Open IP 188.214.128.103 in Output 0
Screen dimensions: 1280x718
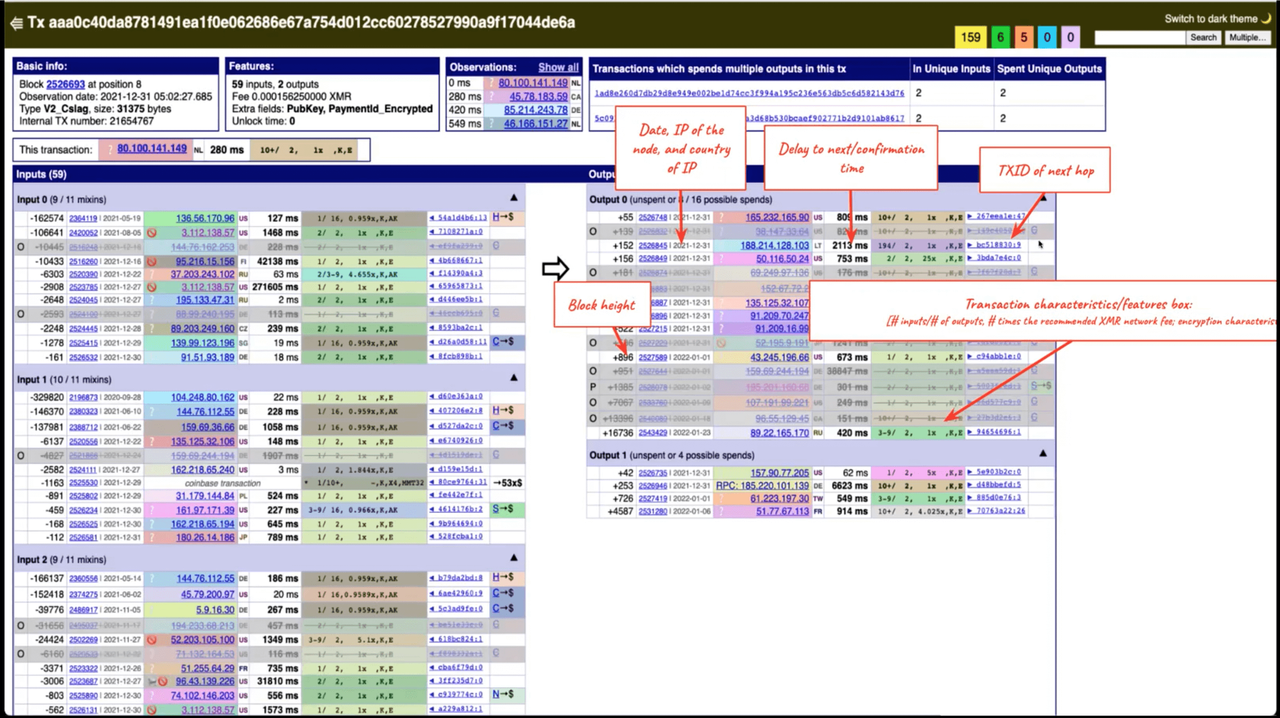coord(775,245)
